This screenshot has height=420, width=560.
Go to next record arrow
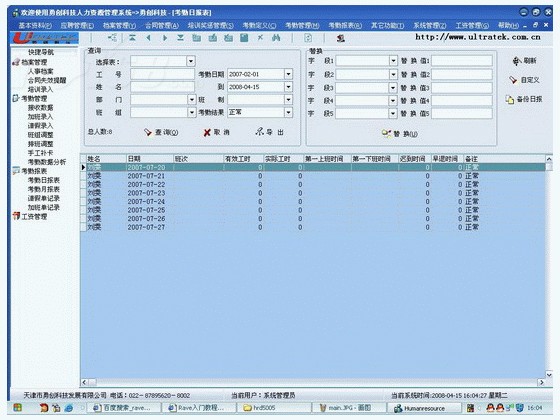165,38
